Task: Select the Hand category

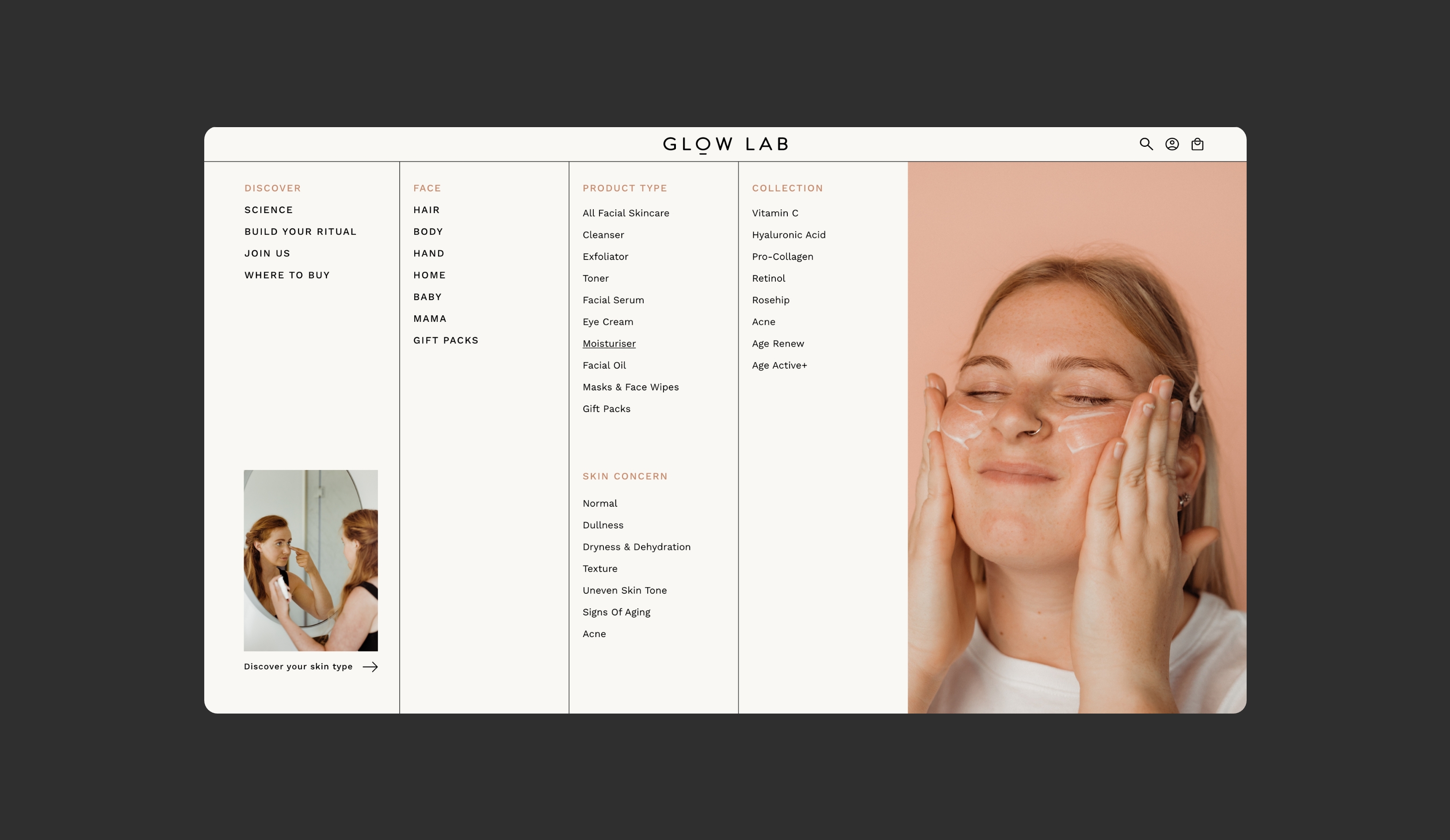Action: coord(429,254)
